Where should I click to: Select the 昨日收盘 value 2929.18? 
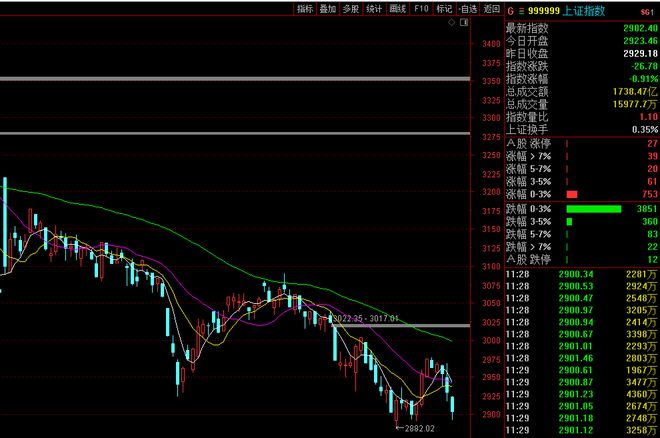click(640, 53)
